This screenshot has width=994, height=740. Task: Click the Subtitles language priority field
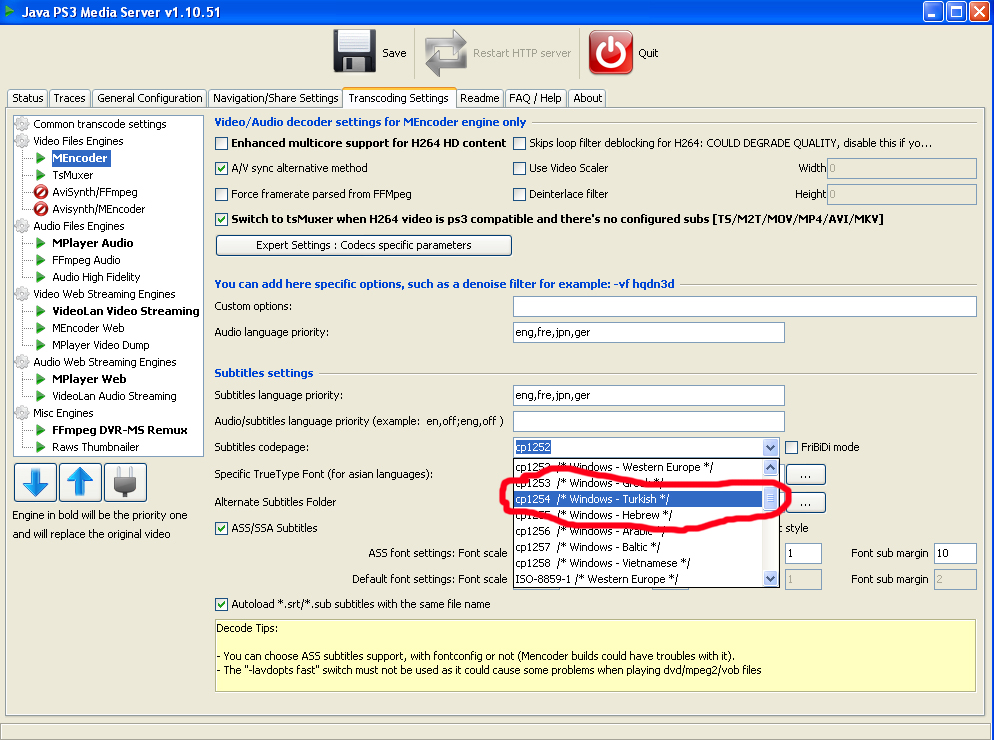click(649, 395)
